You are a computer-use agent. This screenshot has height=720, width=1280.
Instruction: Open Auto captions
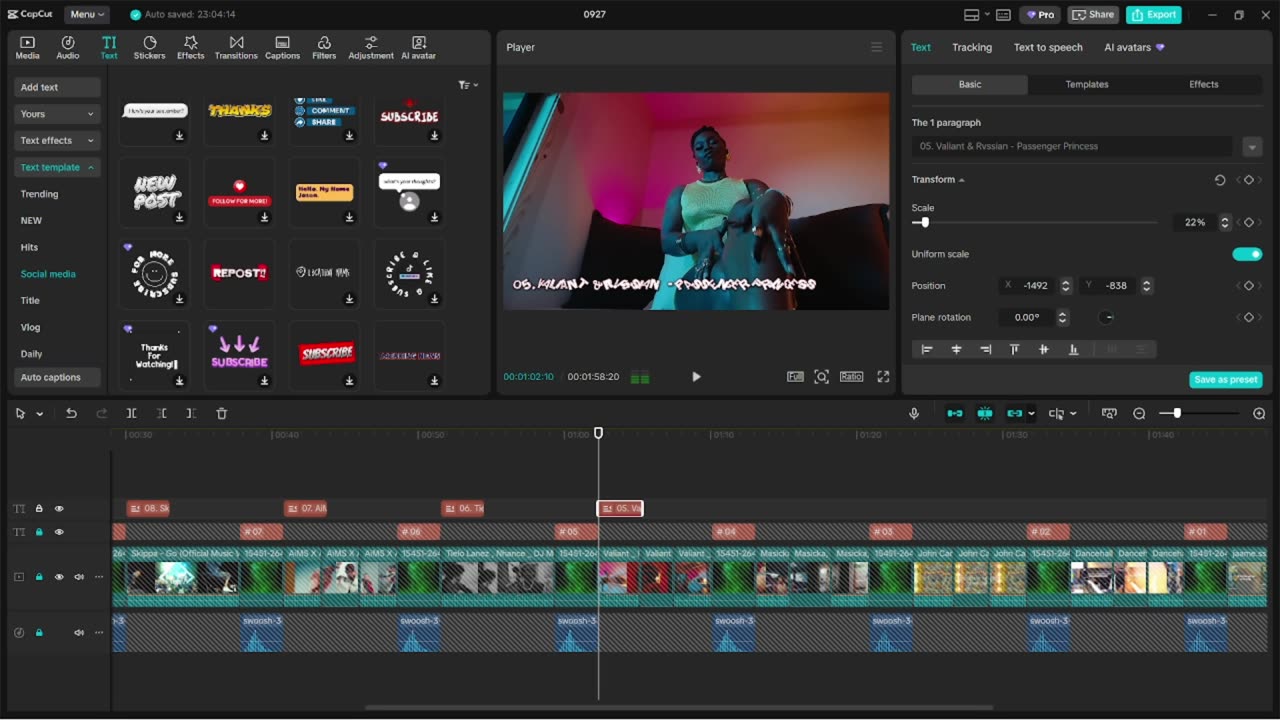tap(58, 377)
